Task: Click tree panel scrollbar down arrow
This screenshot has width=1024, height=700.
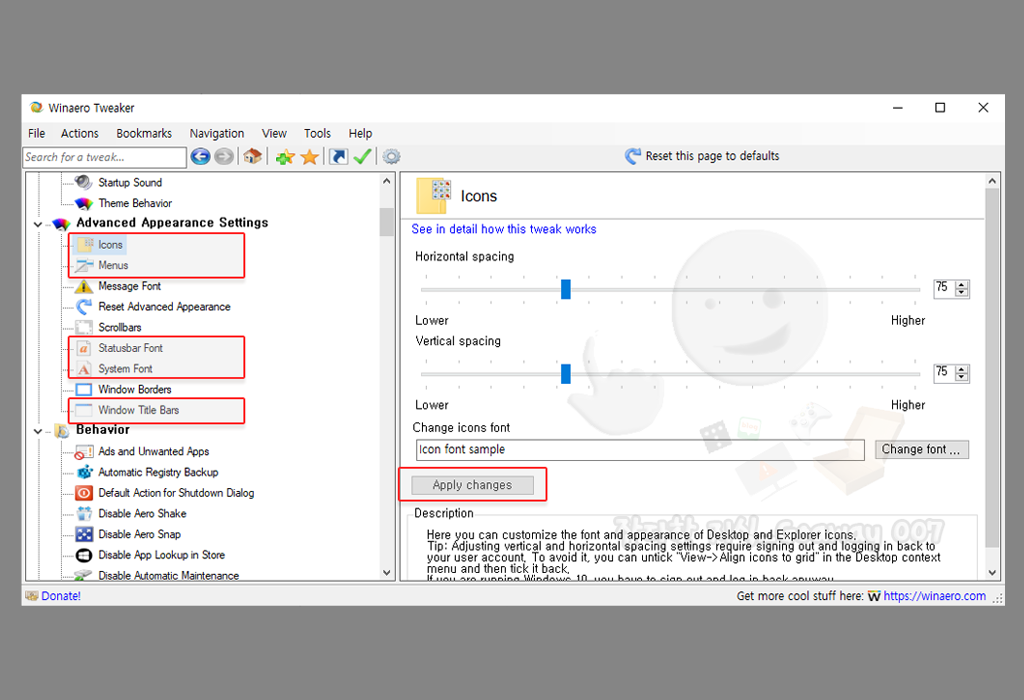Action: tap(387, 573)
